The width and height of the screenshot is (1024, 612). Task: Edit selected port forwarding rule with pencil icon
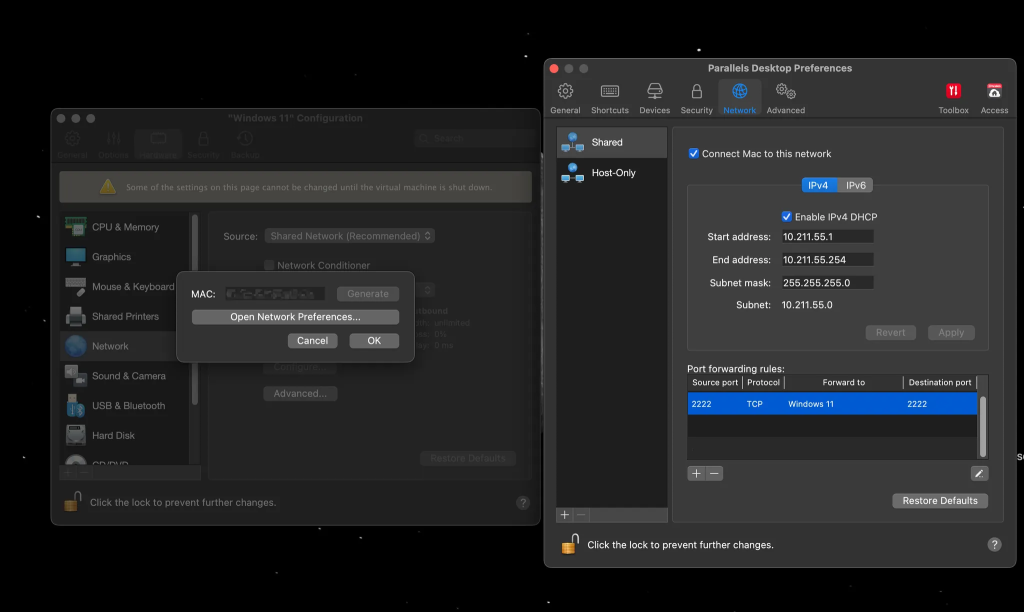click(x=979, y=474)
